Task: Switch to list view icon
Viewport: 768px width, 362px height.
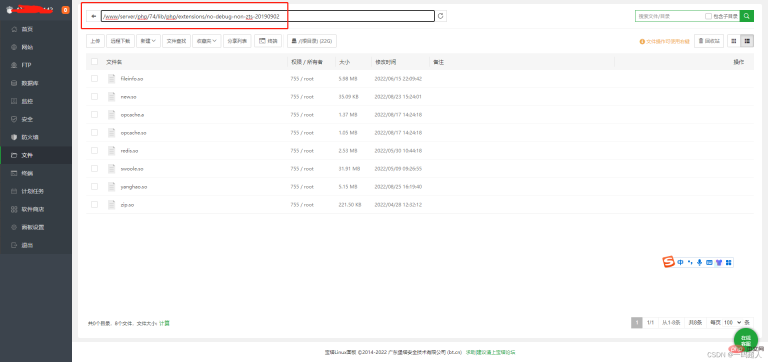Action: (x=747, y=41)
